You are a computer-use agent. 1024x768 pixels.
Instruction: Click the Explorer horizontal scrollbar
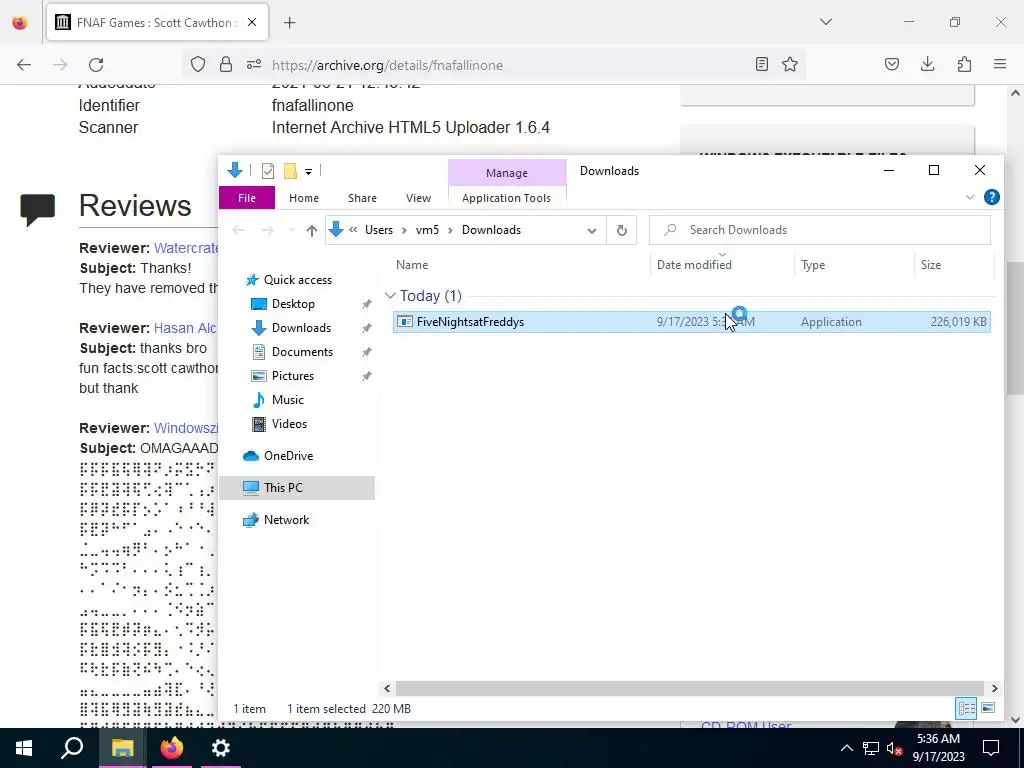coord(690,688)
